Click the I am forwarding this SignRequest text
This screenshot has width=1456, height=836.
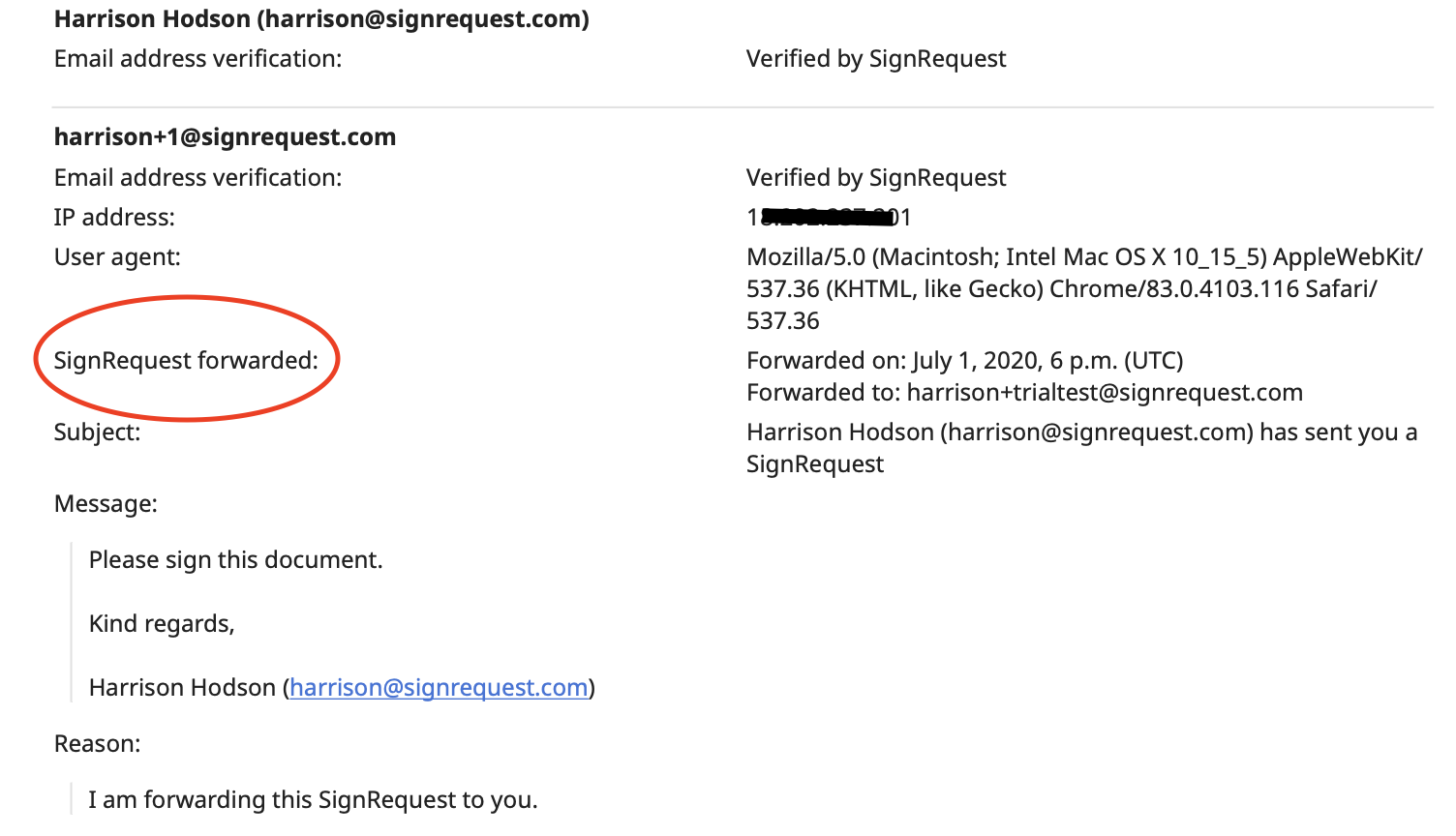(x=313, y=800)
